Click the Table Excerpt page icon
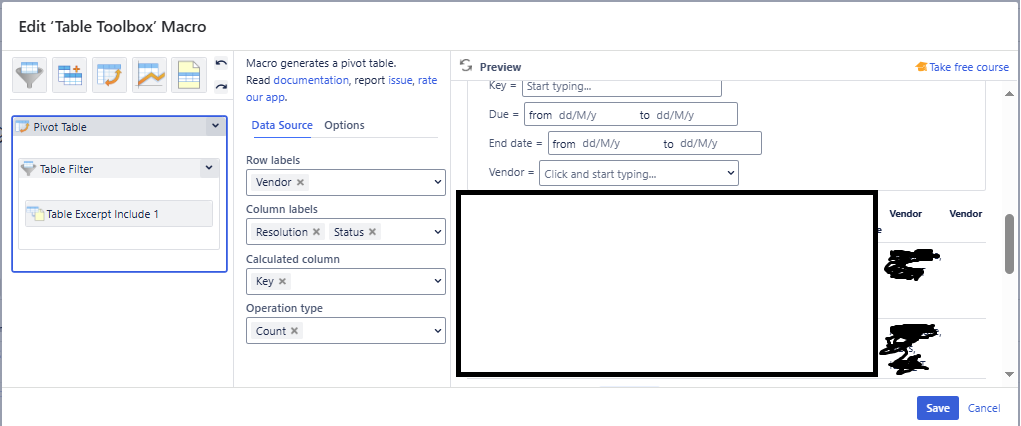The height and width of the screenshot is (426, 1021). (x=189, y=75)
